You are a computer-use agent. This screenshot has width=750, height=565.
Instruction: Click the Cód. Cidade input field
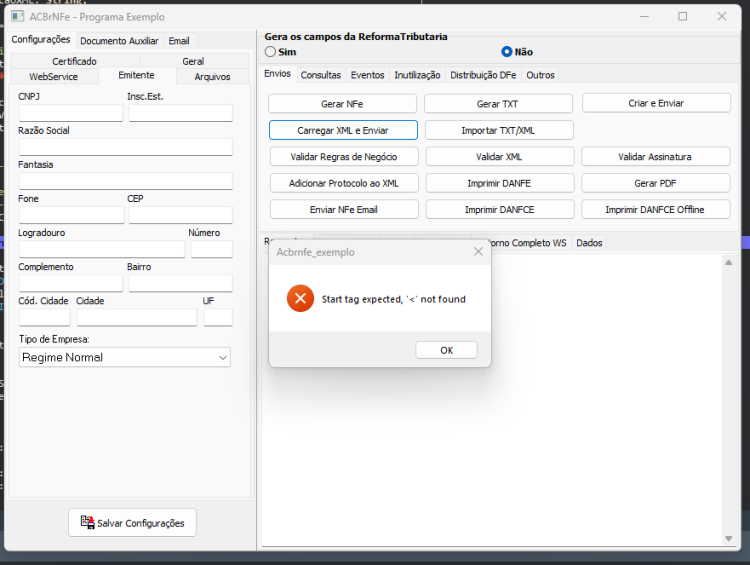click(x=44, y=317)
